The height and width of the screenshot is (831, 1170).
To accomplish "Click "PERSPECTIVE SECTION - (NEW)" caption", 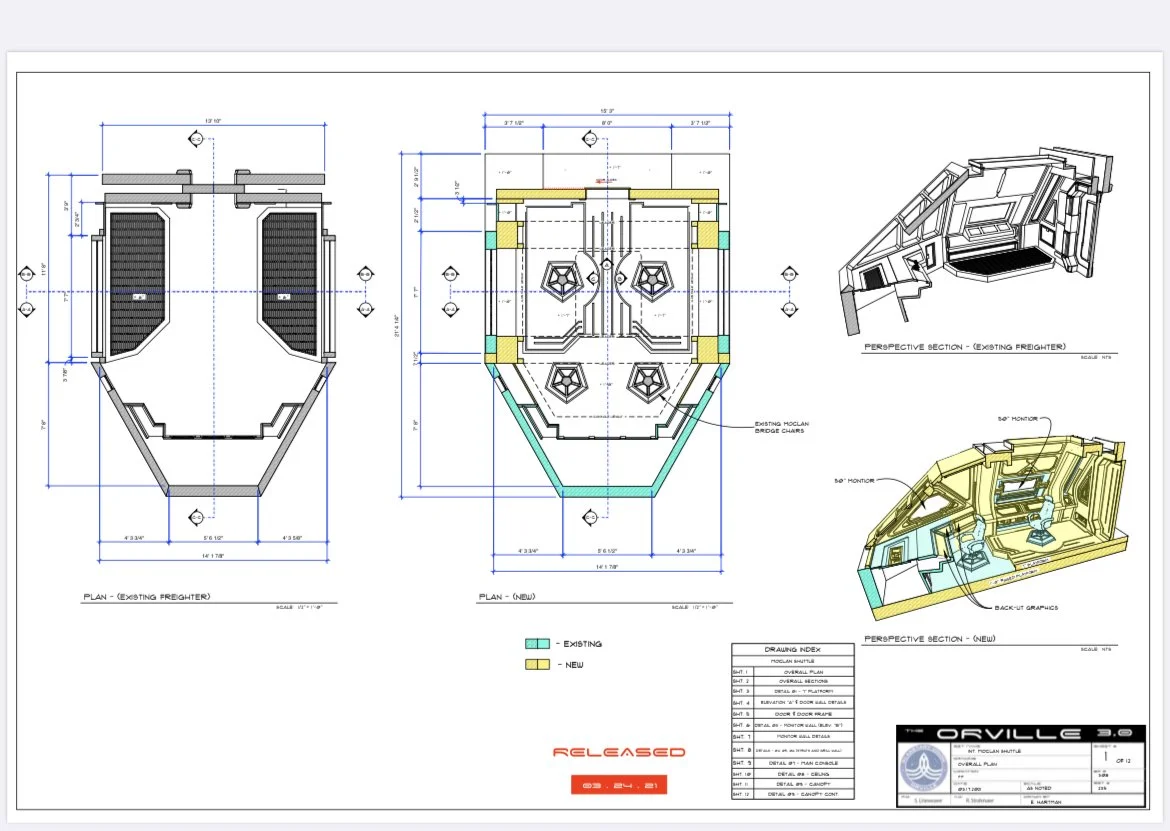I will coord(930,639).
